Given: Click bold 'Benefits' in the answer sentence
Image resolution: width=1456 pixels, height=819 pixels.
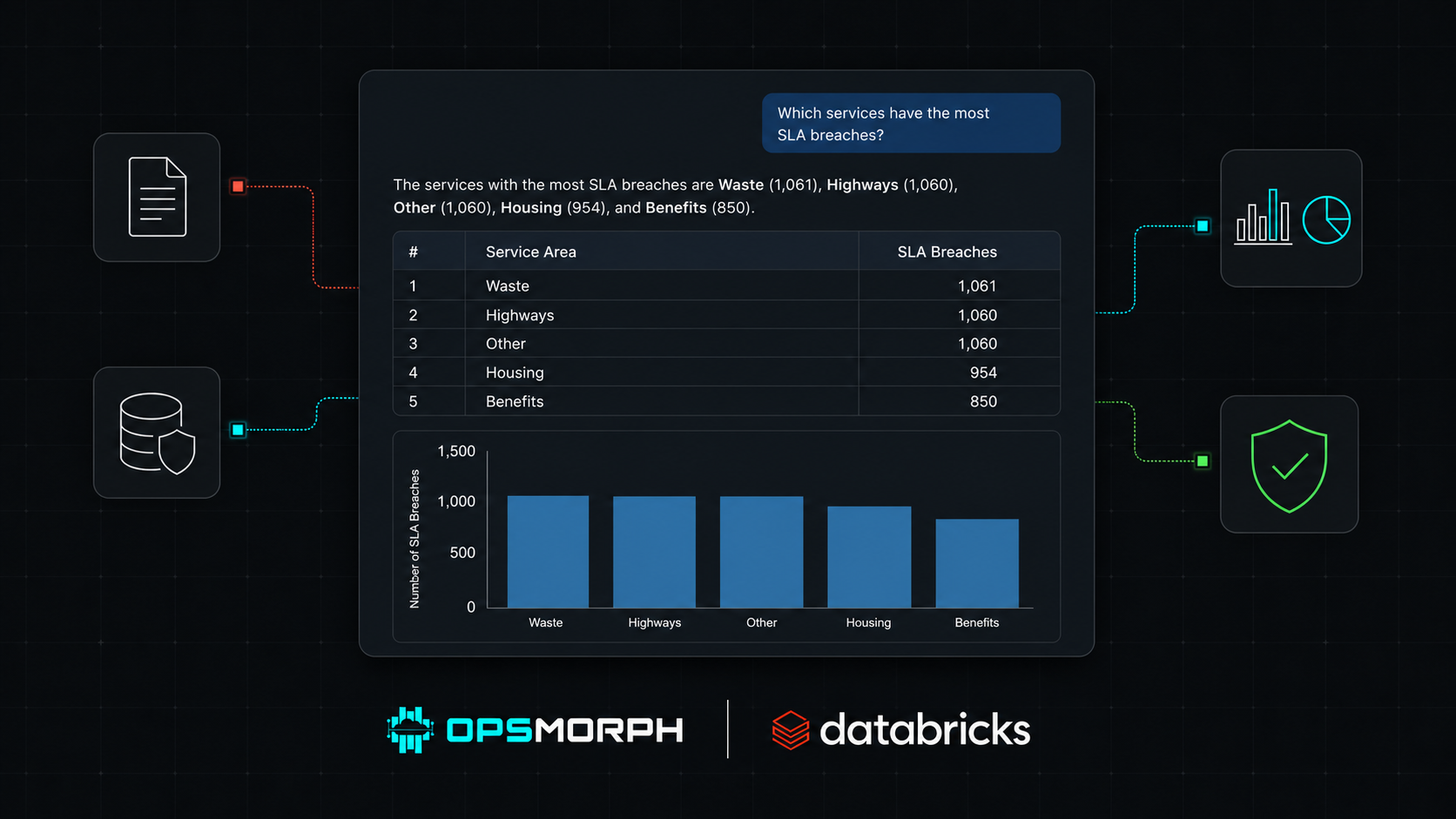Looking at the screenshot, I should [x=676, y=208].
